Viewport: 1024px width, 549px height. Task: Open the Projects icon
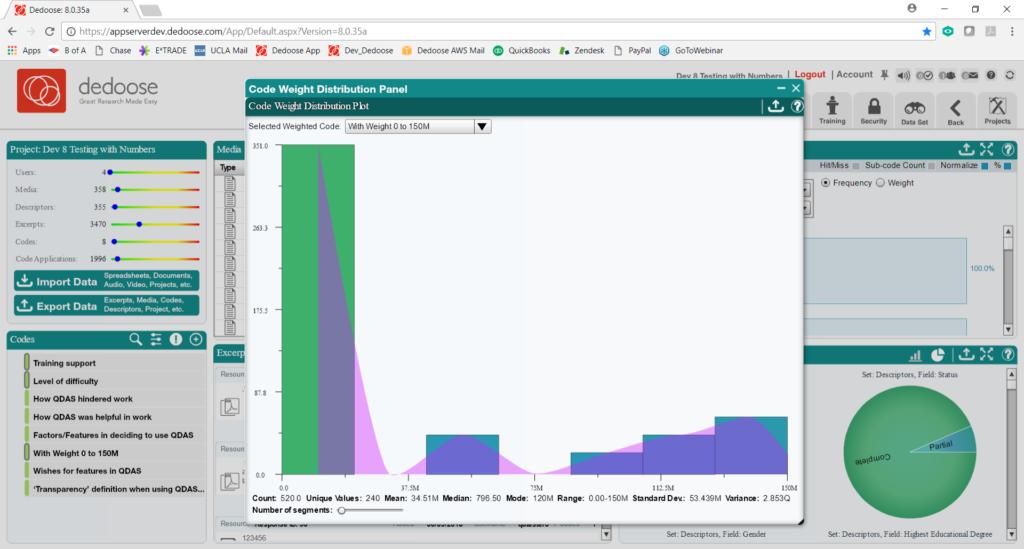pyautogui.click(x=997, y=110)
